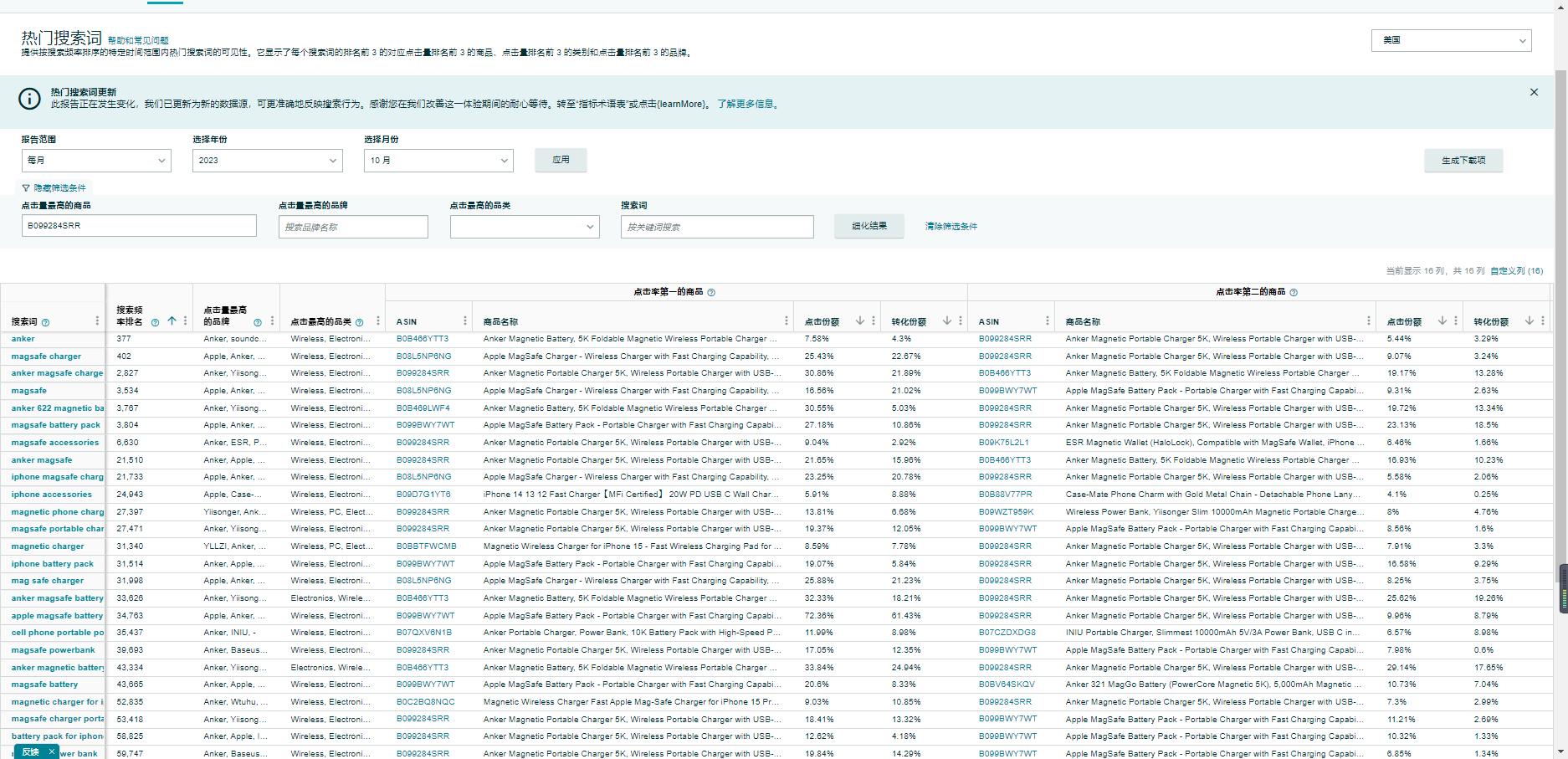Image resolution: width=1568 pixels, height=759 pixels.
Task: Open three-dot menu of 商品名称 under 点击率第二的商品
Action: tap(1368, 321)
